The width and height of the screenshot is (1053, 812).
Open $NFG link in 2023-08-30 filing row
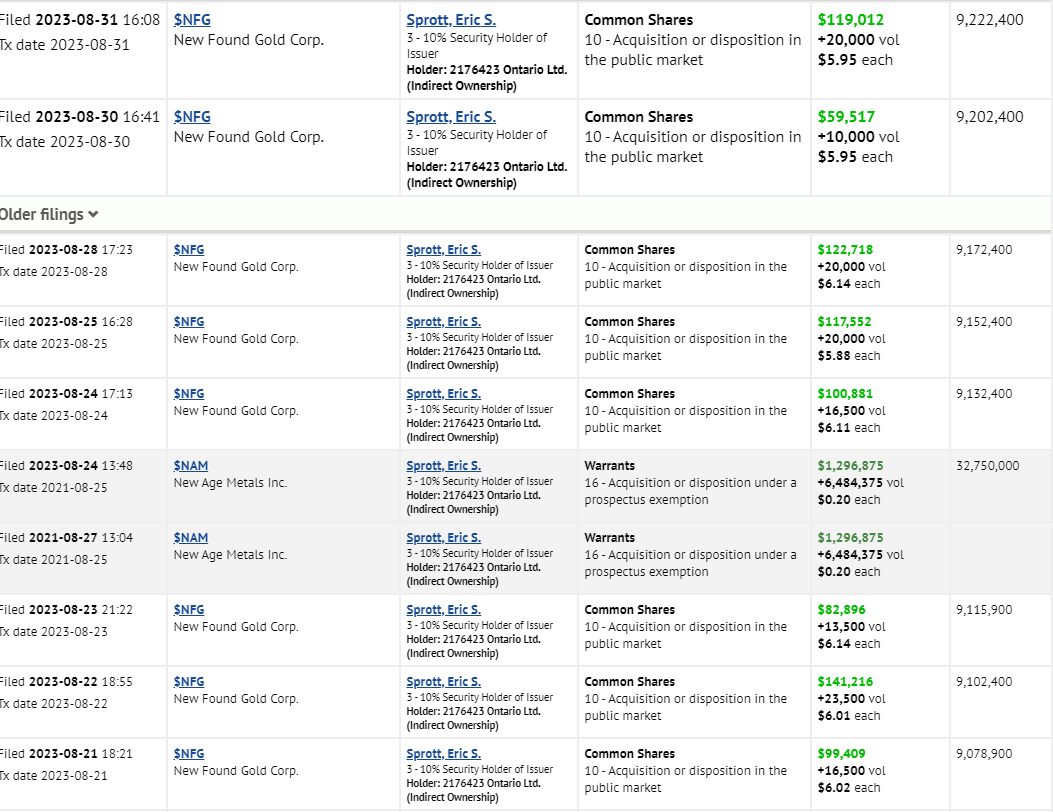(x=192, y=117)
